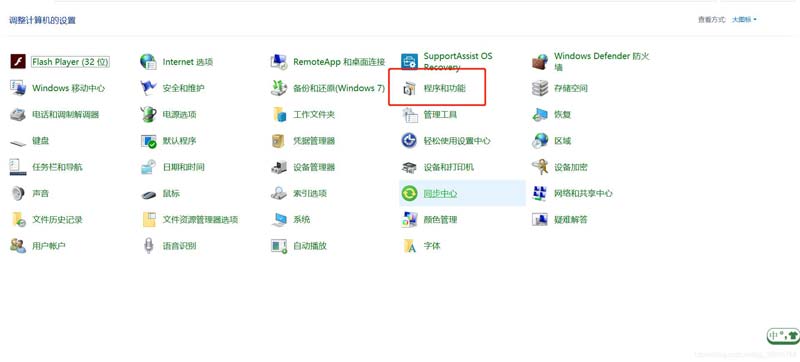Open 设备加密 link
The image size is (800, 362).
tap(571, 167)
